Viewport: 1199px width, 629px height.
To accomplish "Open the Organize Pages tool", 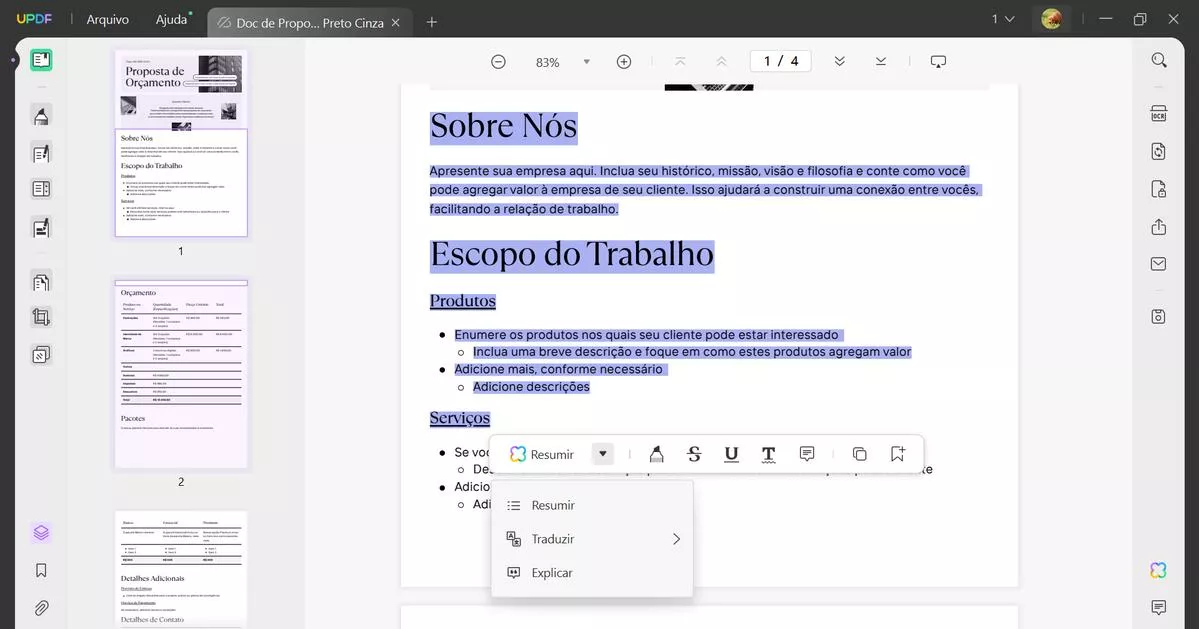I will tap(41, 281).
